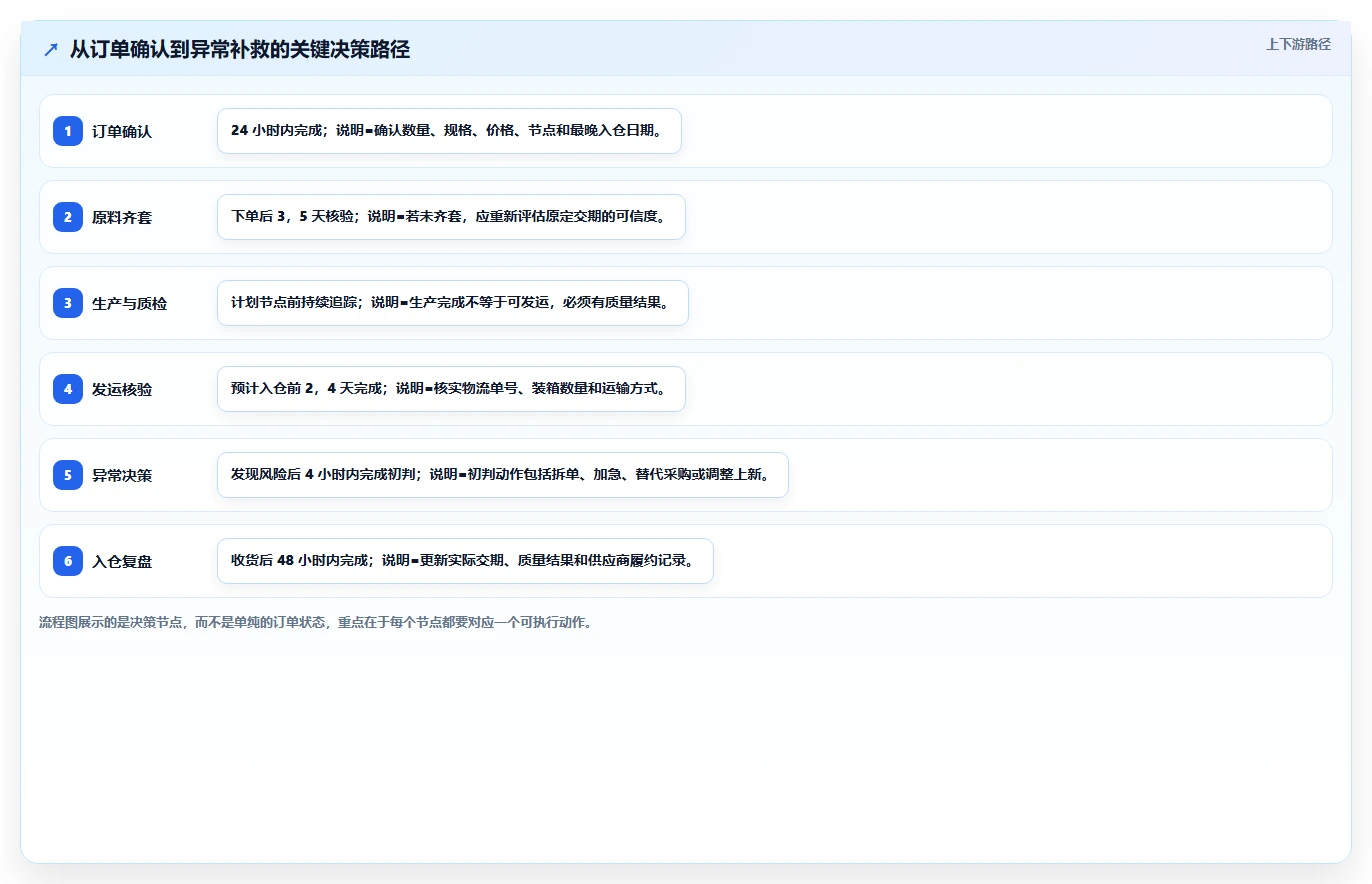Viewport: 1372px width, 884px height.
Task: Click the 发现风险后 4 小时内完成初判 box
Action: point(503,475)
